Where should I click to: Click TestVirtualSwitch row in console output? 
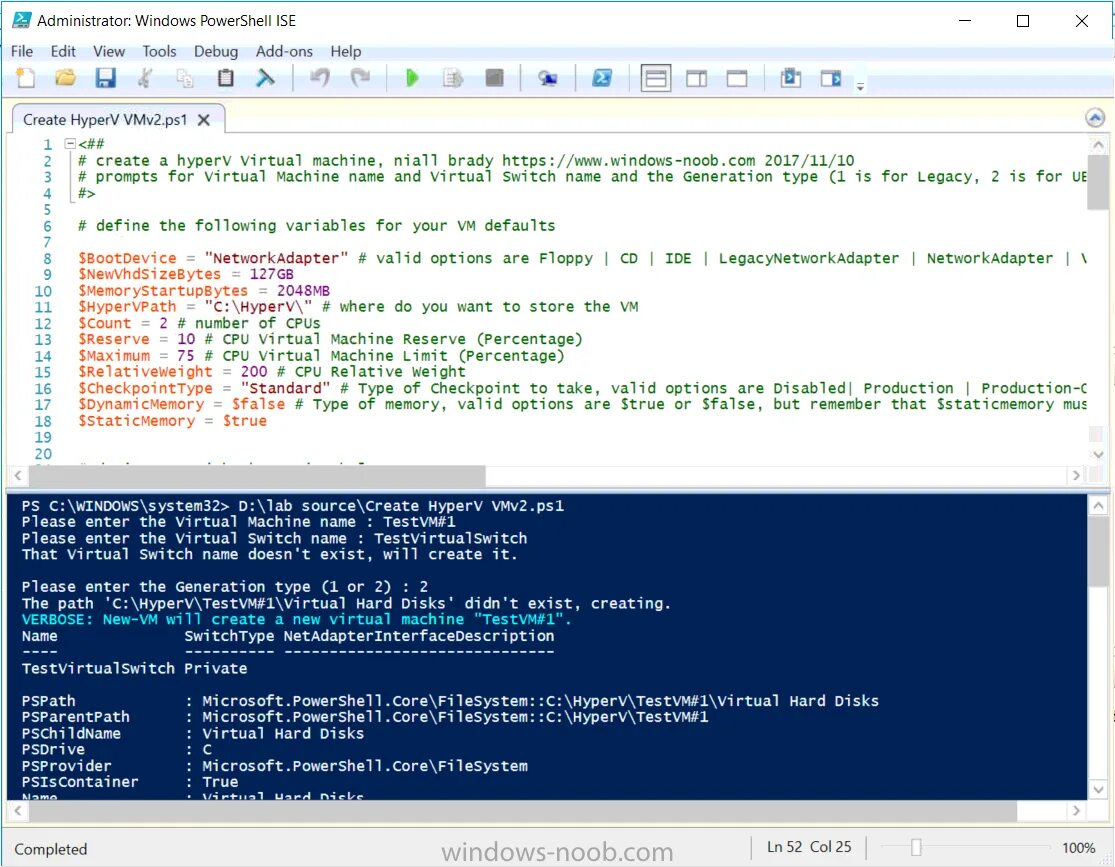tap(134, 669)
